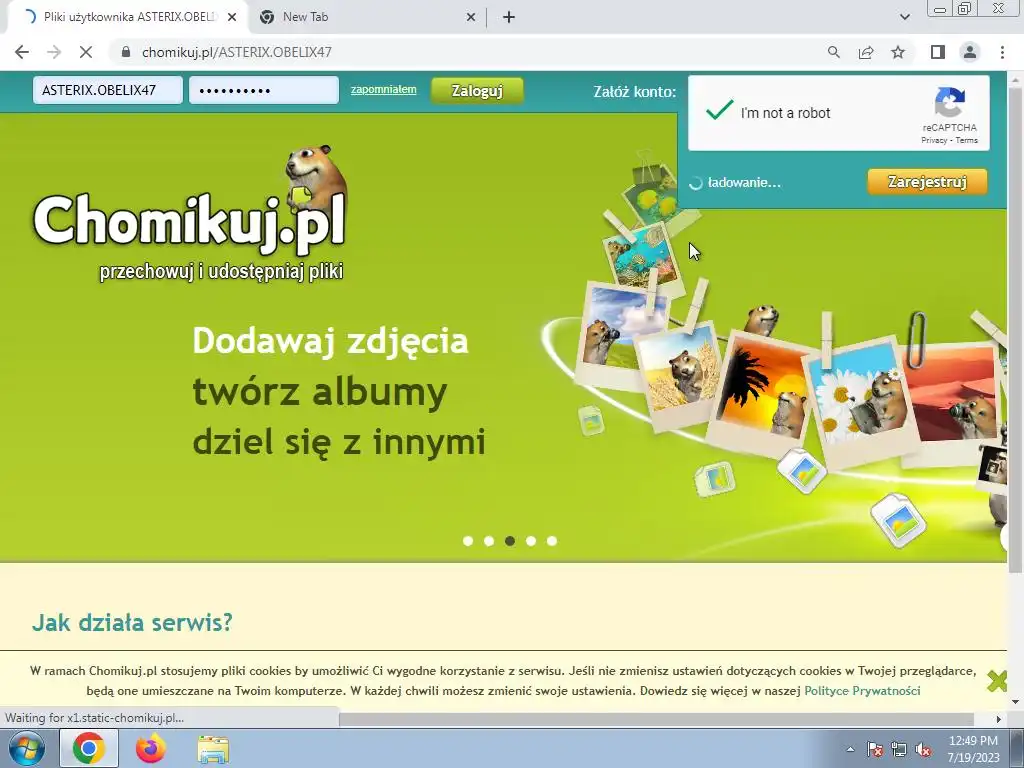This screenshot has height=768, width=1024.
Task: Go back using the browser back arrow
Action: pyautogui.click(x=22, y=52)
